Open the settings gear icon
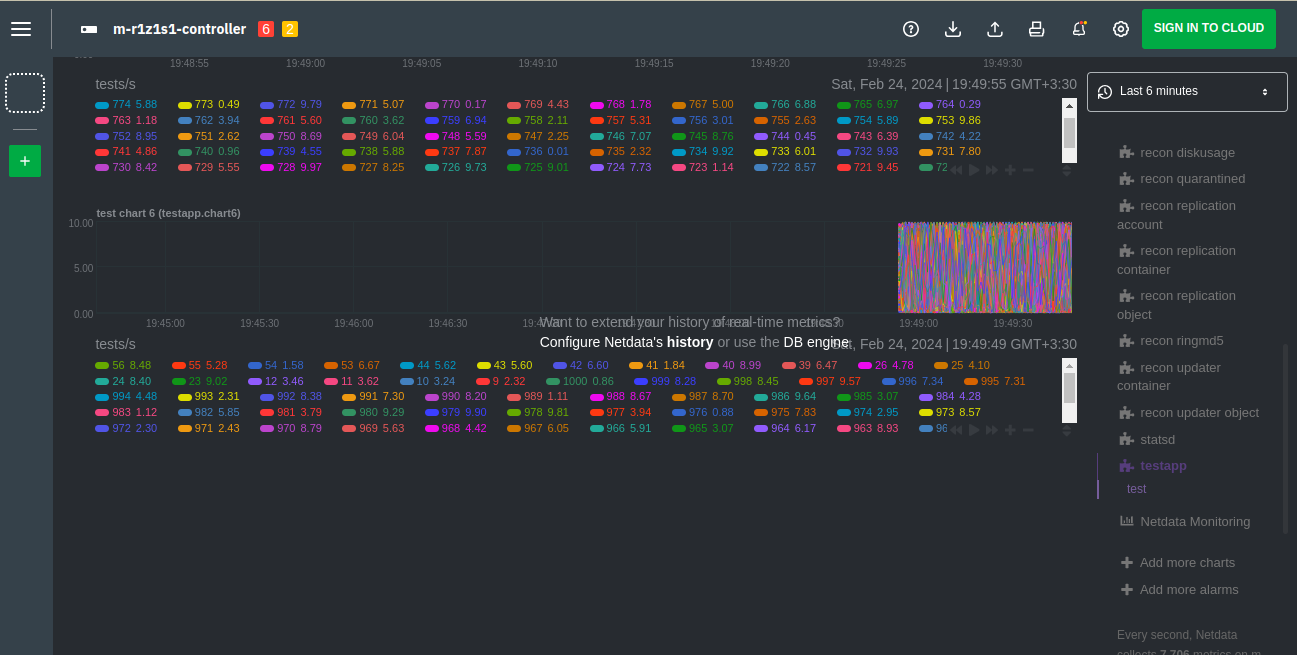This screenshot has height=655, width=1297. pyautogui.click(x=1120, y=29)
